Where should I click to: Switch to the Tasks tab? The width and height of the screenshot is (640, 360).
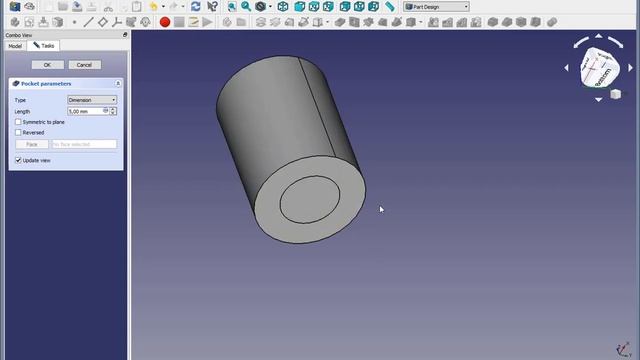44,45
